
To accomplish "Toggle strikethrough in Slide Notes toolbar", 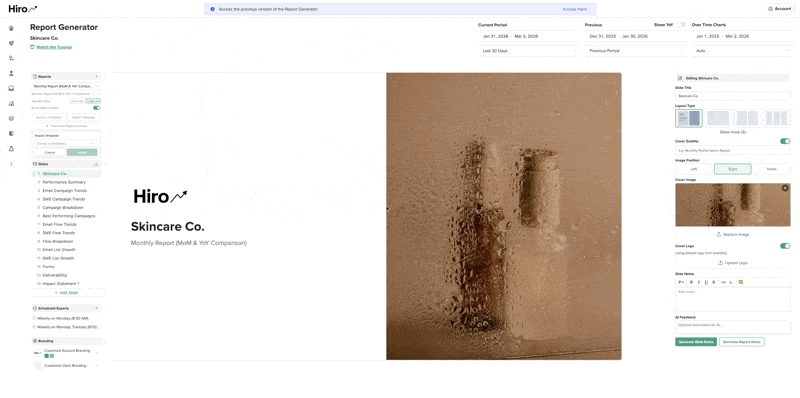I will click(713, 282).
